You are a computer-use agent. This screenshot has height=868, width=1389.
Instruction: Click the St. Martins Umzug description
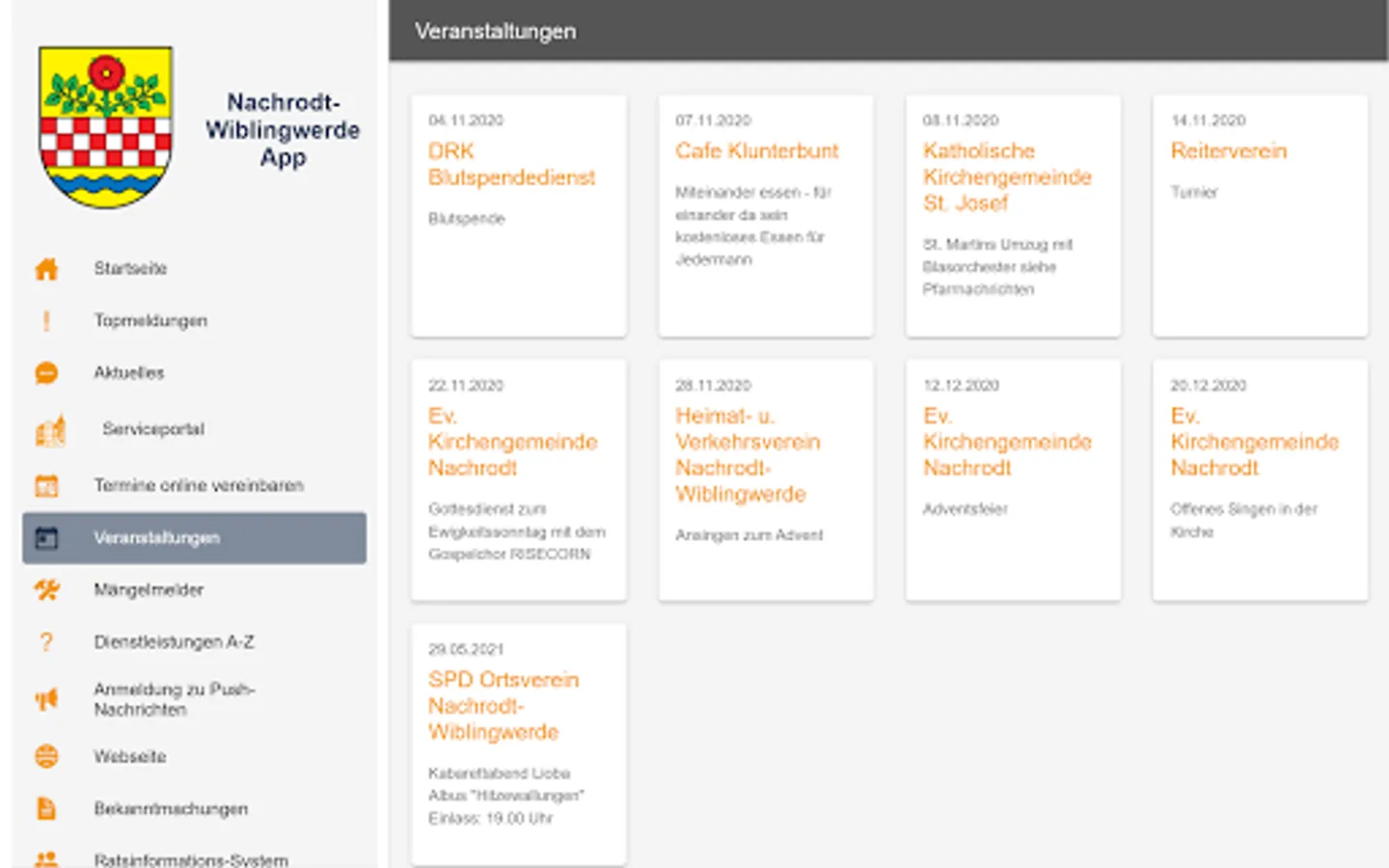997,267
